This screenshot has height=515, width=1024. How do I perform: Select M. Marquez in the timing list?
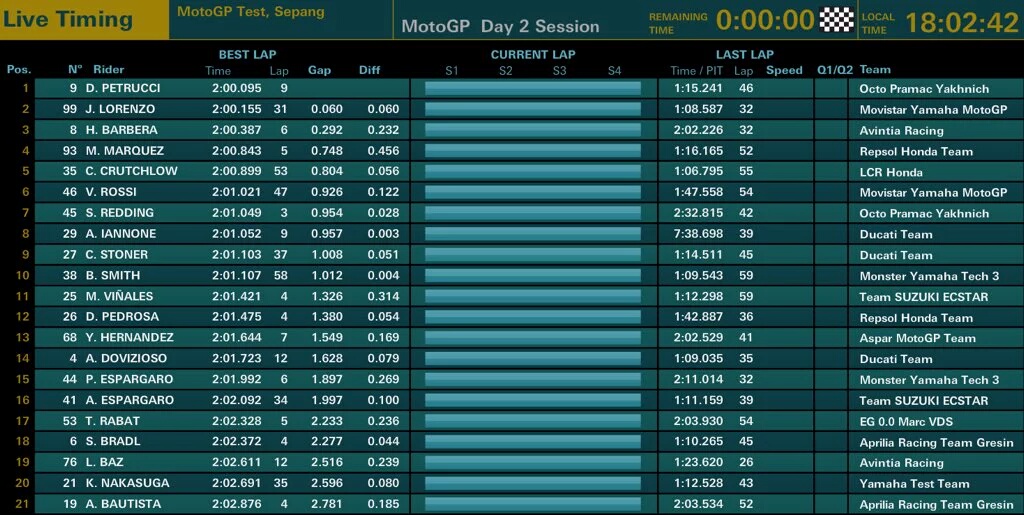pyautogui.click(x=125, y=151)
